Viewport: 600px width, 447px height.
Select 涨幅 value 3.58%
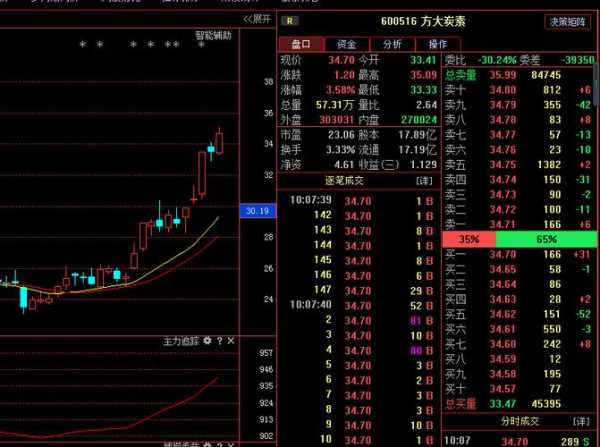pyautogui.click(x=340, y=90)
